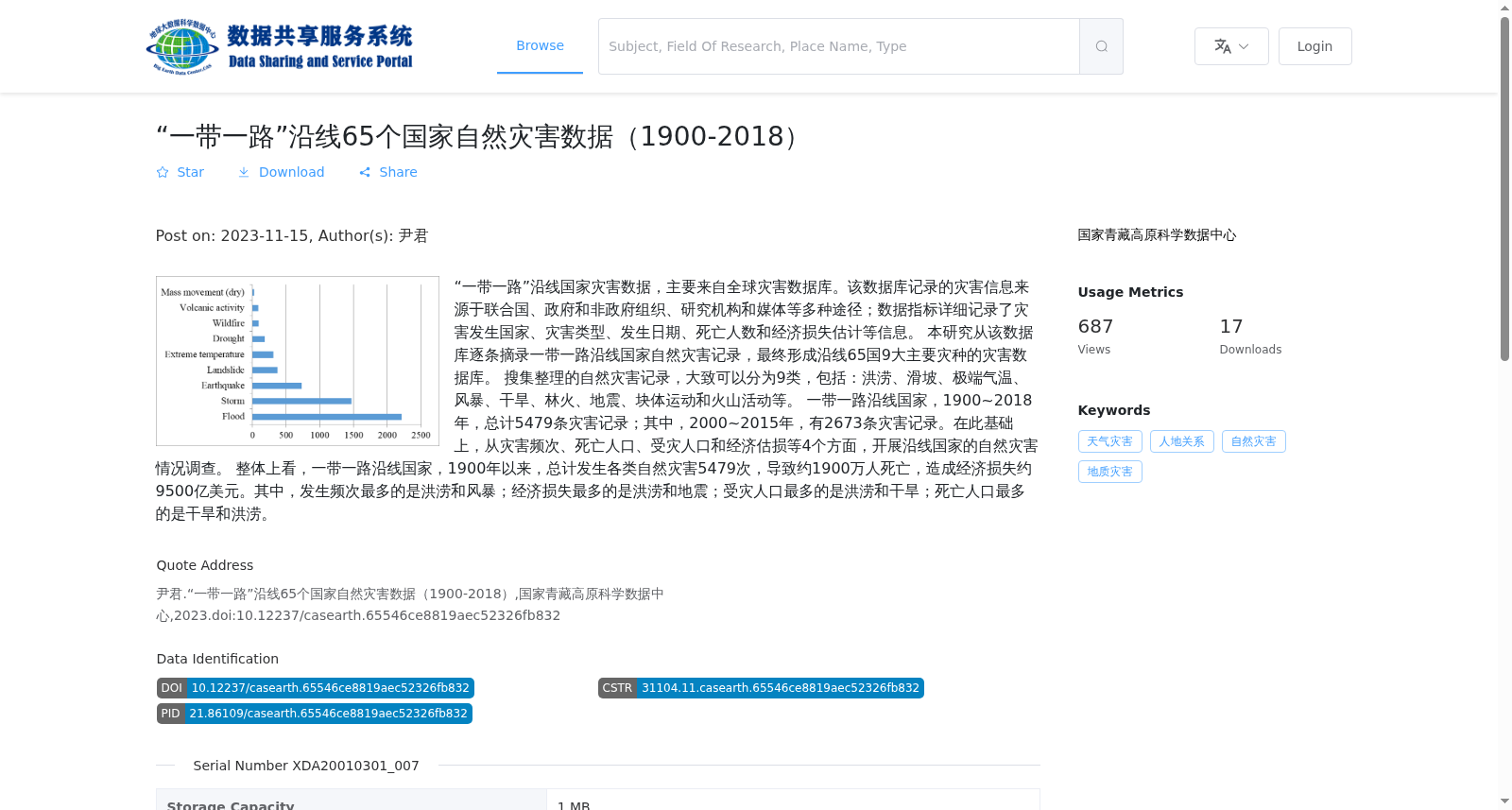Click the Share icon

pyautogui.click(x=365, y=172)
